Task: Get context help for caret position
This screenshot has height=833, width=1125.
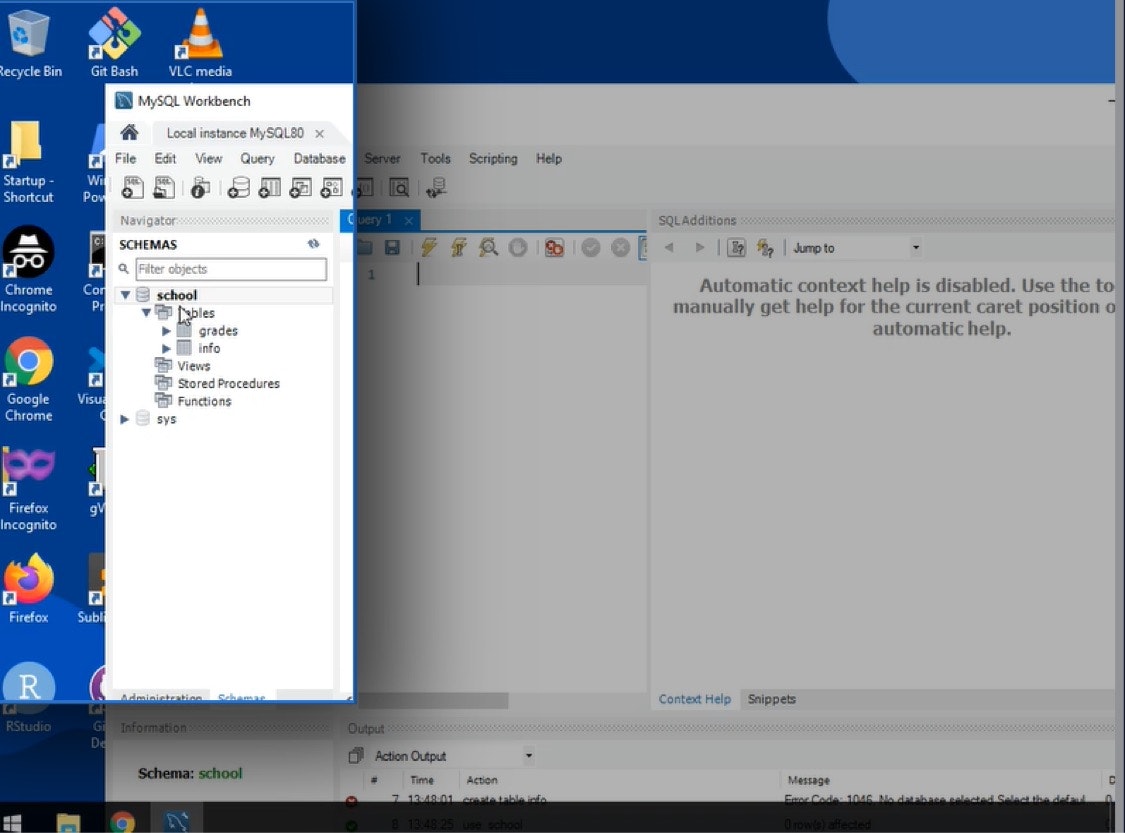Action: pyautogui.click(x=737, y=248)
